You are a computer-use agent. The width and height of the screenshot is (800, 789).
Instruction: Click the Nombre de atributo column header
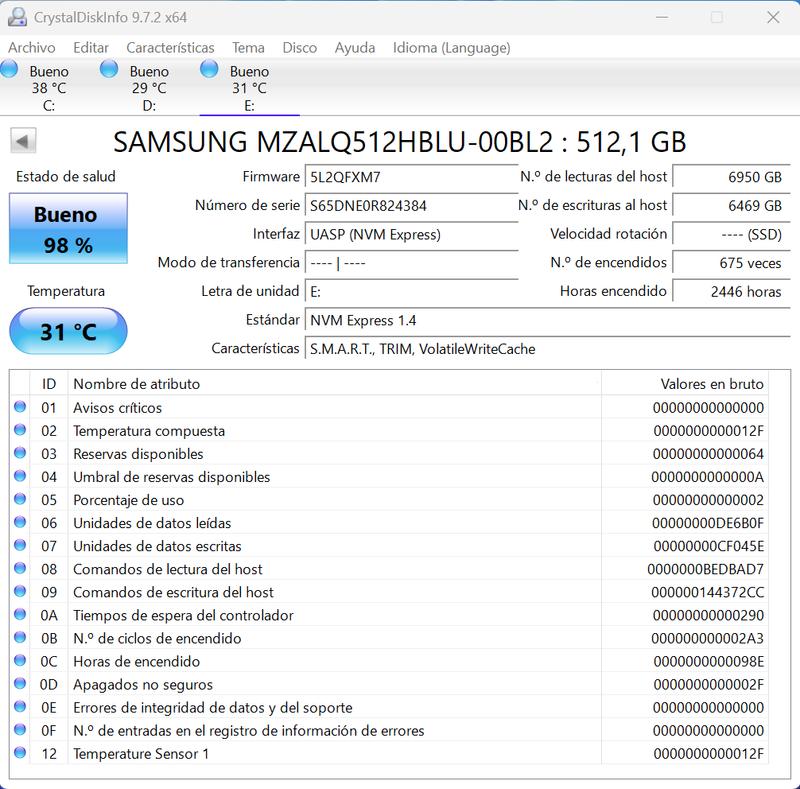(335, 383)
